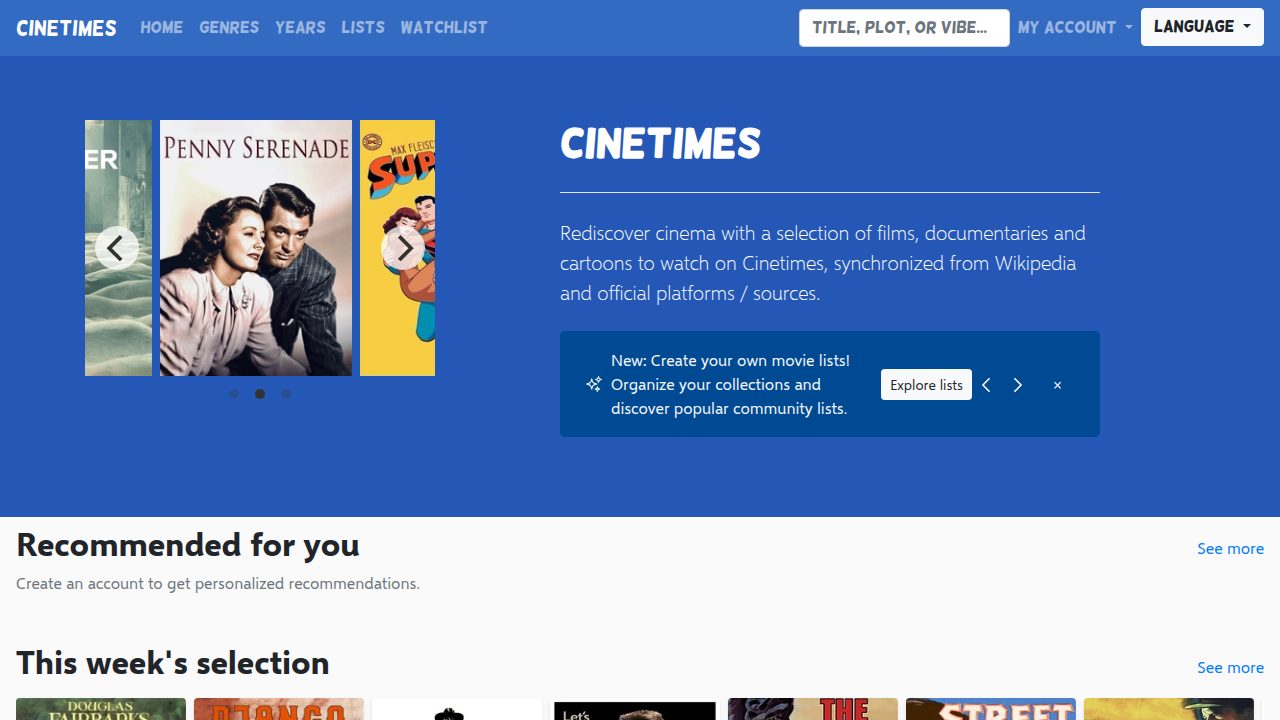Click the account creation recommendation text
This screenshot has height=720, width=1280.
pyautogui.click(x=218, y=583)
